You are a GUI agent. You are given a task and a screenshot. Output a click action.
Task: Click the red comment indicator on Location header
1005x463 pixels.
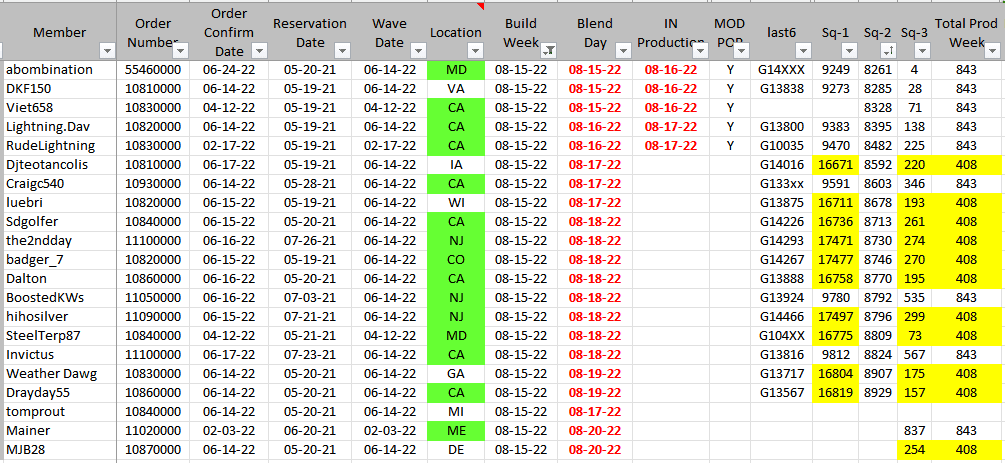click(481, 6)
